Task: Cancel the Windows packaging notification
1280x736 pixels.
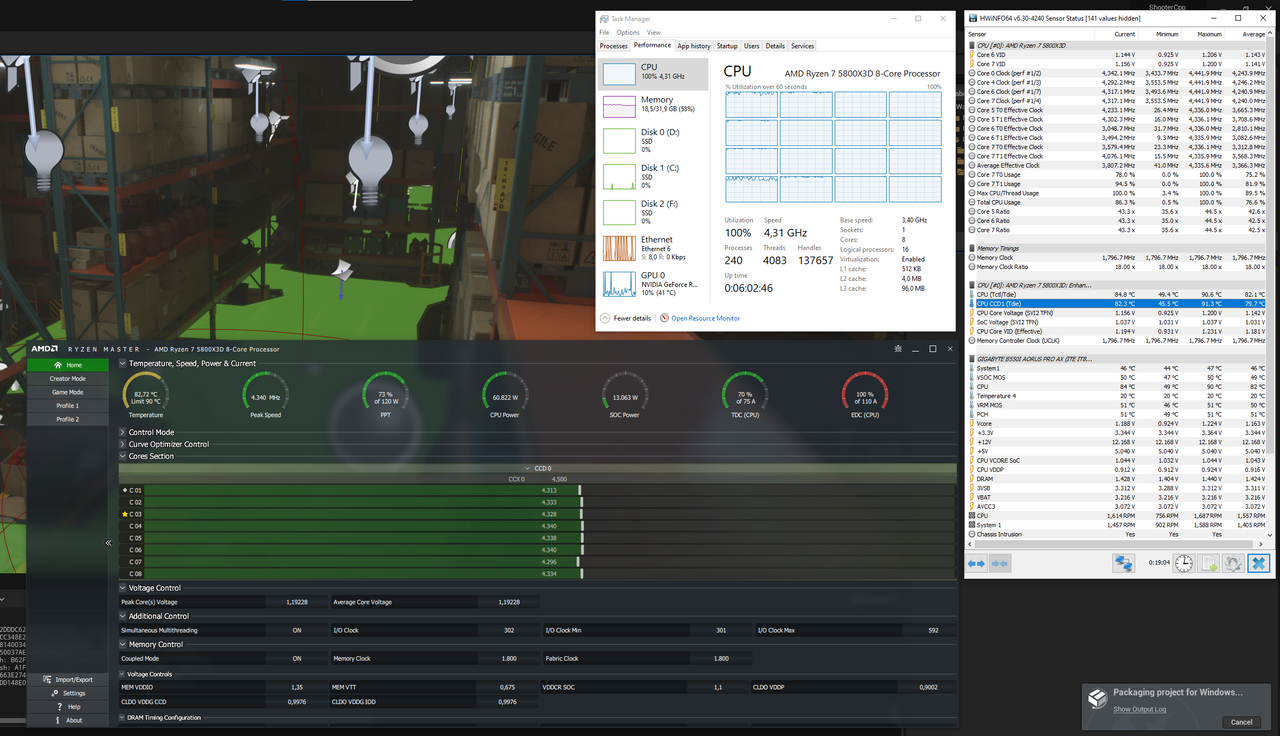Action: [1241, 722]
